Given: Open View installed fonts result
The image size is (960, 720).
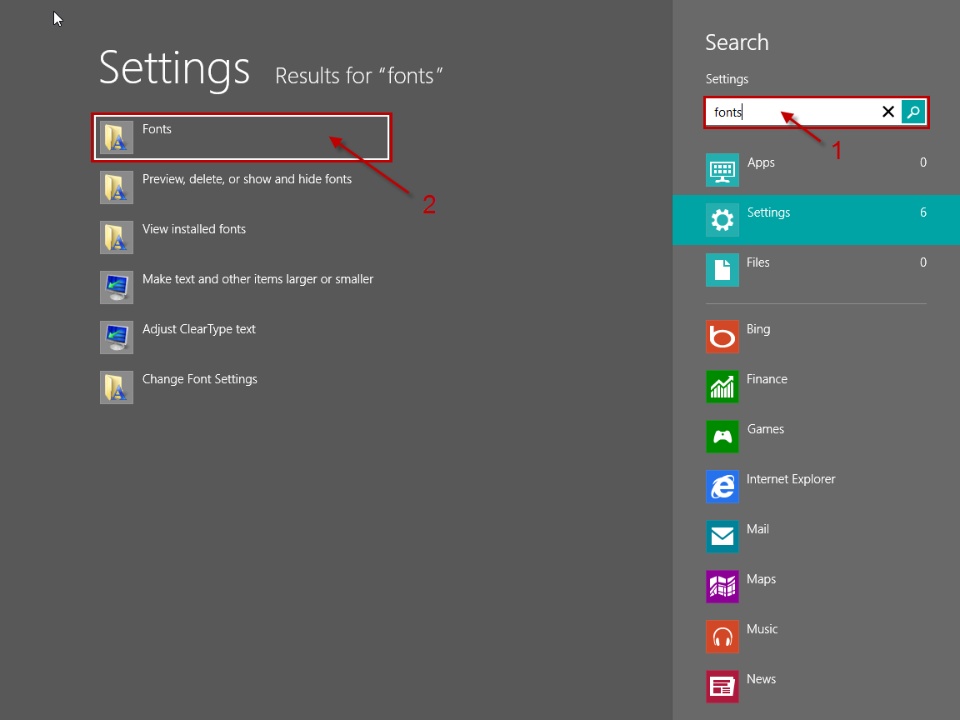Looking at the screenshot, I should [194, 229].
